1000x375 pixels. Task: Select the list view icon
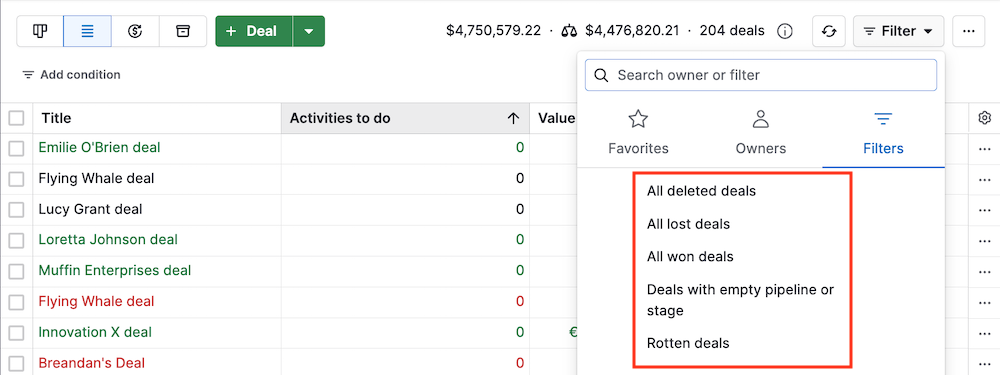pos(87,31)
